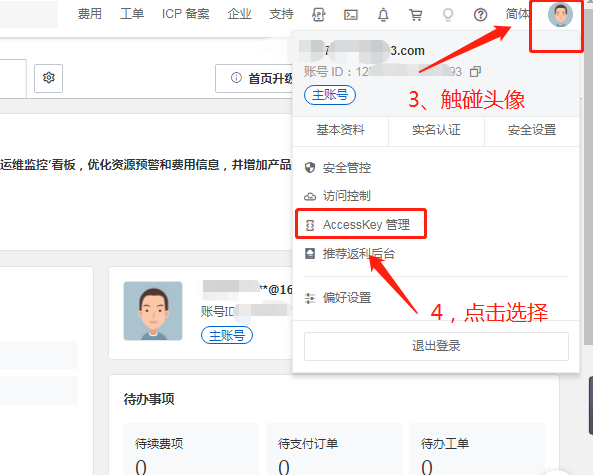The width and height of the screenshot is (593, 475).
Task: Click the user avatar in top right
Action: click(x=560, y=15)
